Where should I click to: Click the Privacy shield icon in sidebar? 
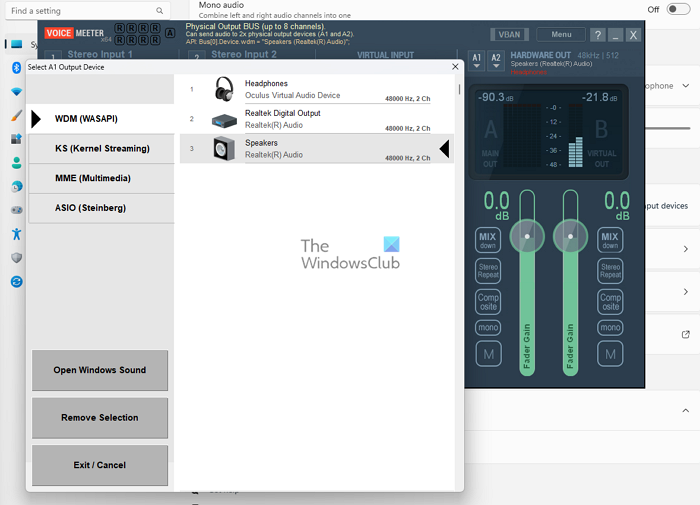tap(17, 258)
